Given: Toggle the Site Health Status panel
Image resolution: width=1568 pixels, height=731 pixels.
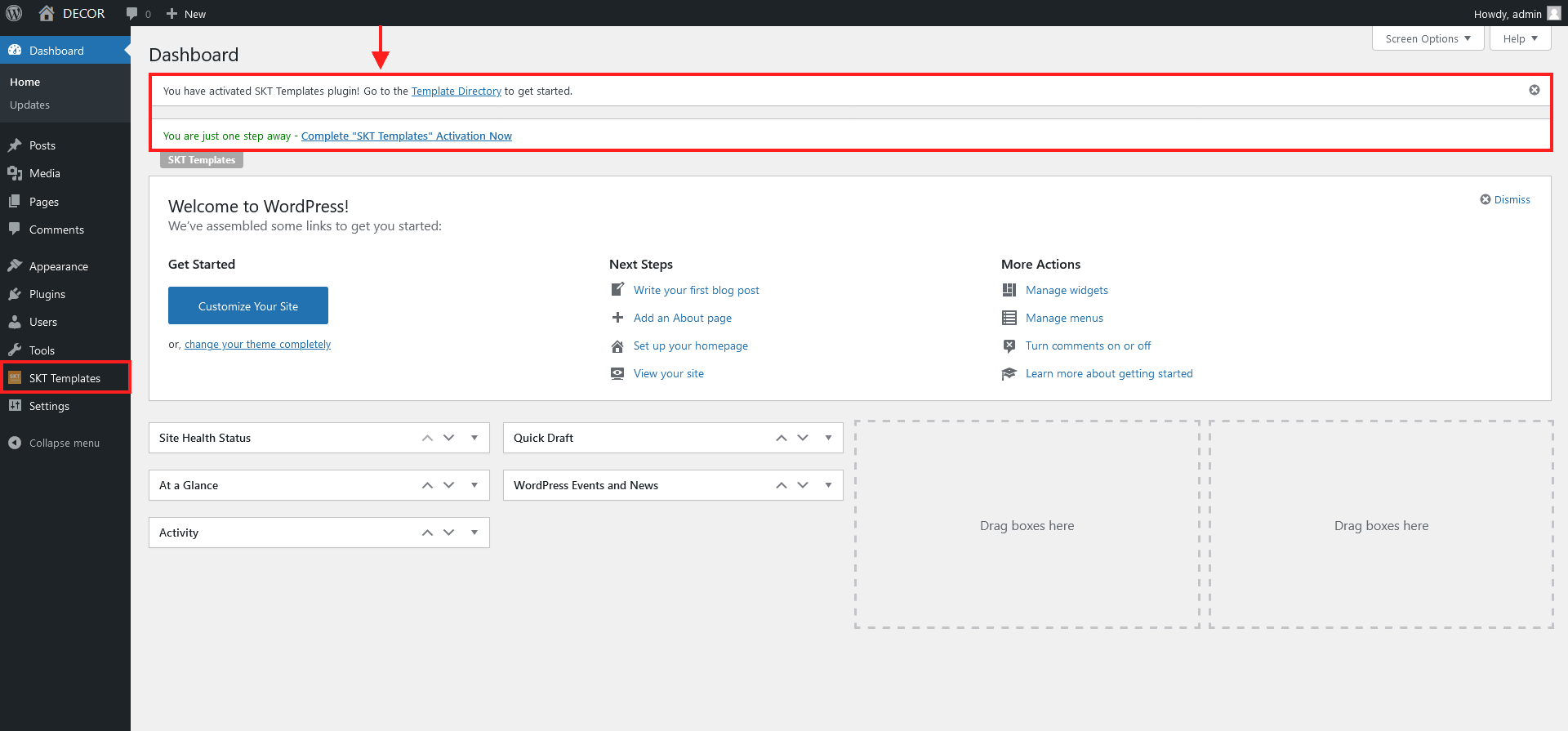Looking at the screenshot, I should pyautogui.click(x=474, y=438).
